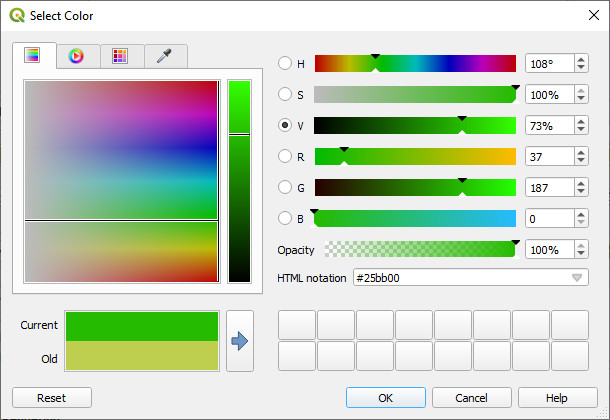Click the Opacity slider bar
This screenshot has height=420, width=610.
coord(420,249)
